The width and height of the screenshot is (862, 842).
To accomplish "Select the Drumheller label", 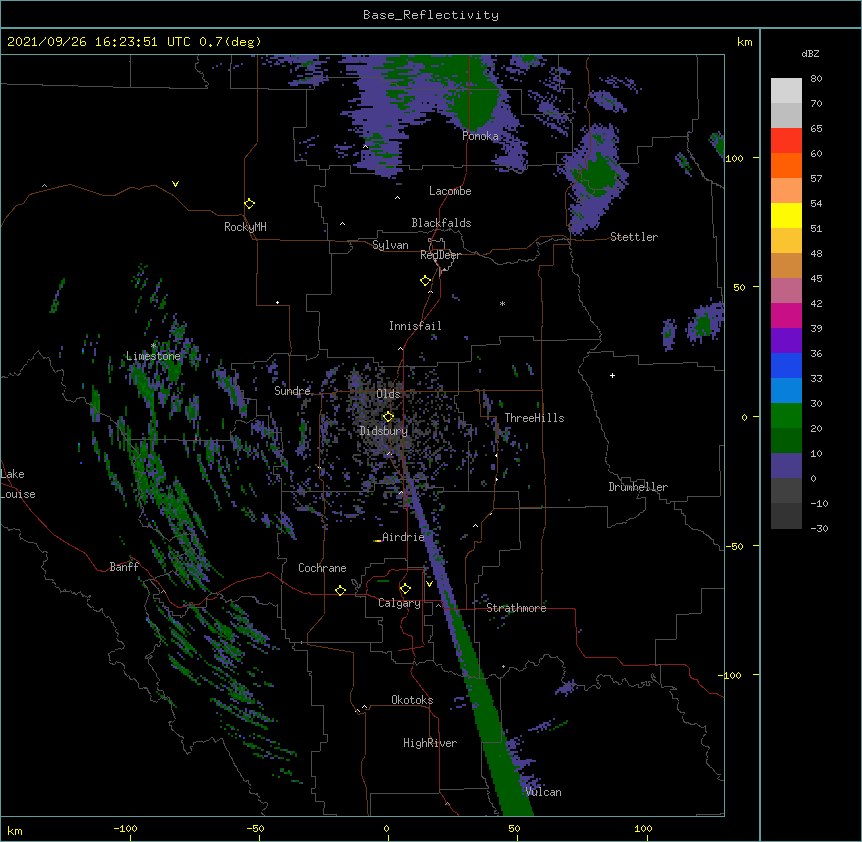I will click(x=638, y=487).
